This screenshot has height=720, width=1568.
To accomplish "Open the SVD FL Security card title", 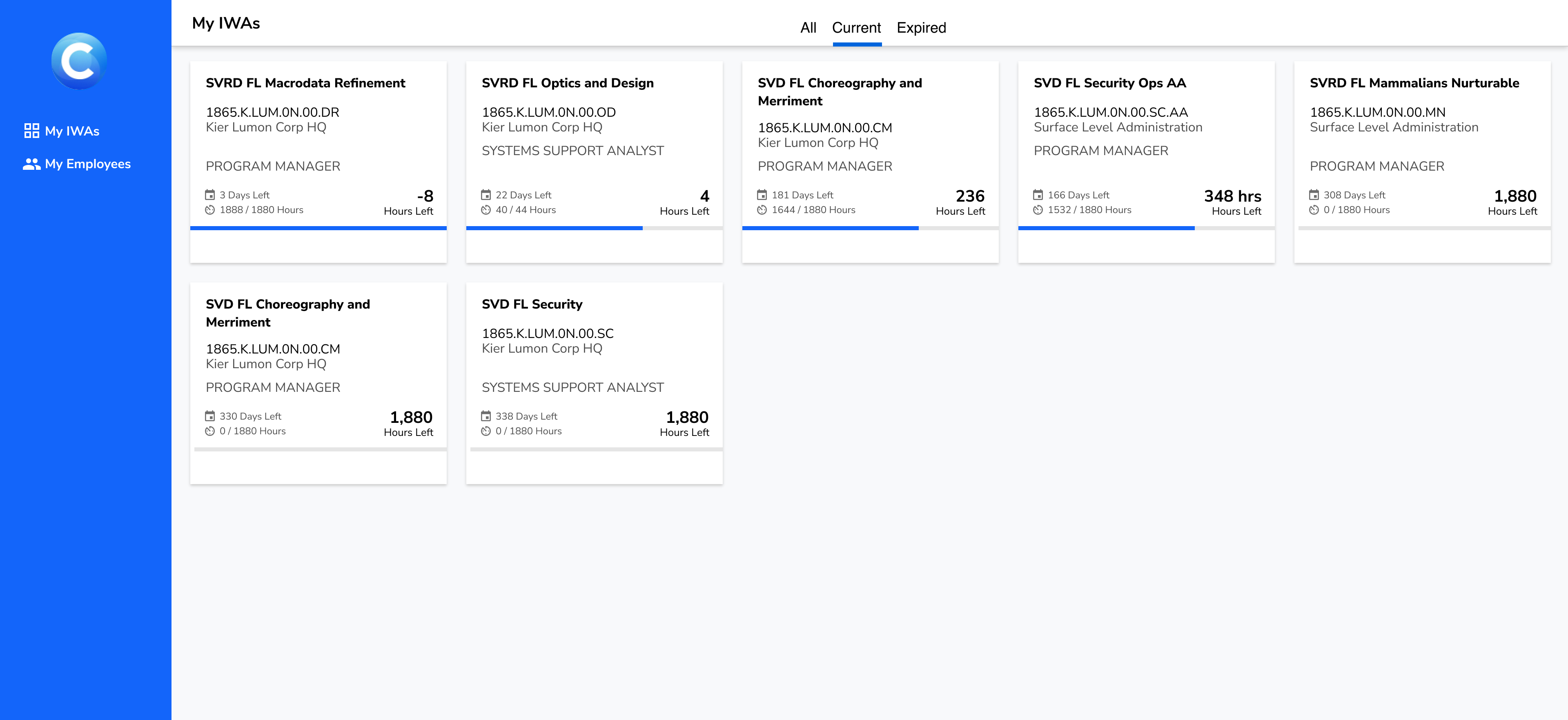I will tap(532, 304).
